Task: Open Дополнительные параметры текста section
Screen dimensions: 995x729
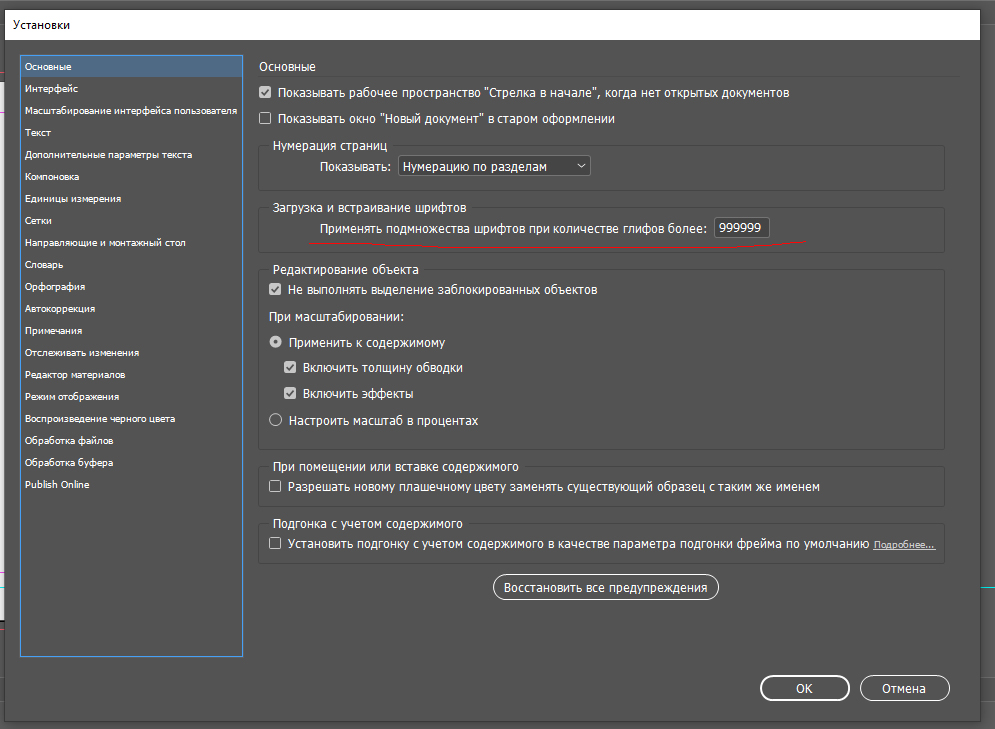Action: 131,155
